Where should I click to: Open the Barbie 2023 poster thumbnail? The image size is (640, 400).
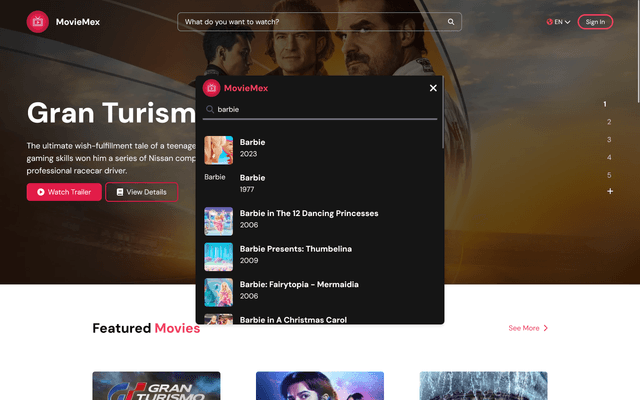point(218,150)
